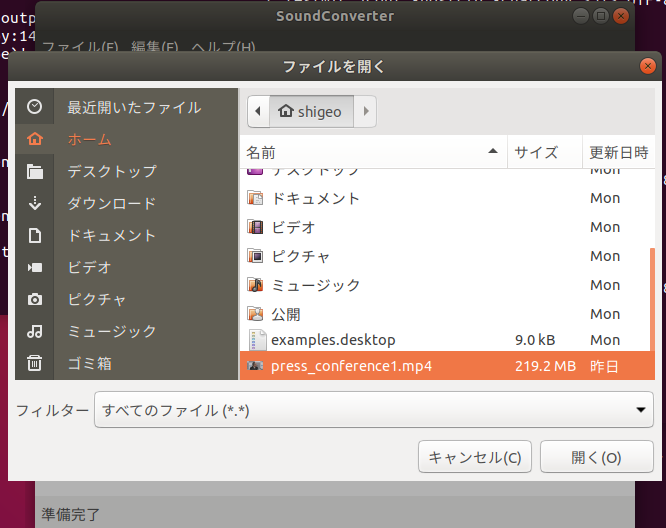666x528 pixels.
Task: Maximize the SoundConverter window
Action: [601, 17]
